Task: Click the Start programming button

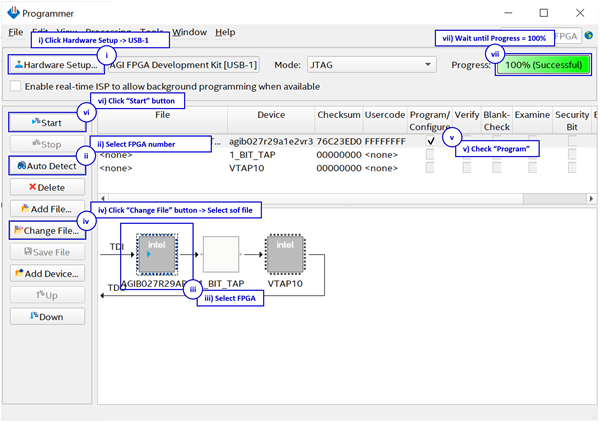Action: 47,122
